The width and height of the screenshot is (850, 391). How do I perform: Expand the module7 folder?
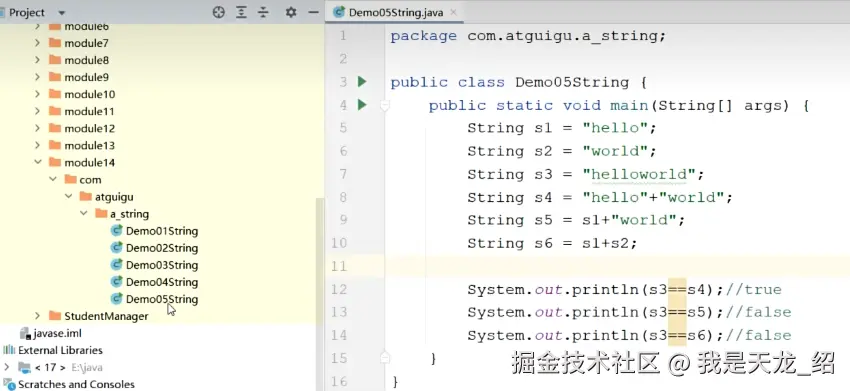pos(37,43)
